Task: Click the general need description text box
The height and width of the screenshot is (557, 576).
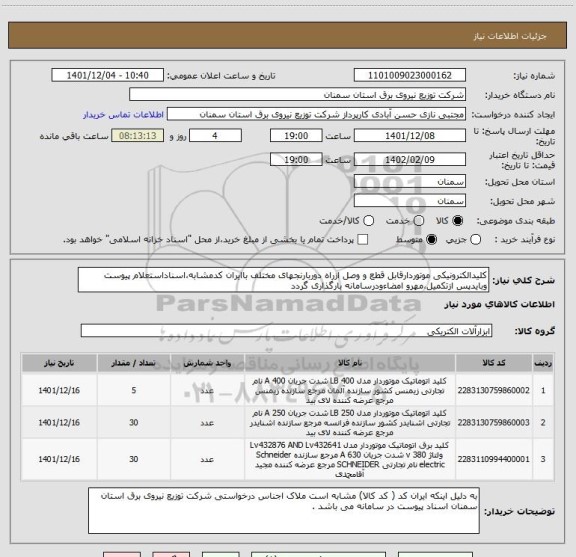Action: click(283, 280)
